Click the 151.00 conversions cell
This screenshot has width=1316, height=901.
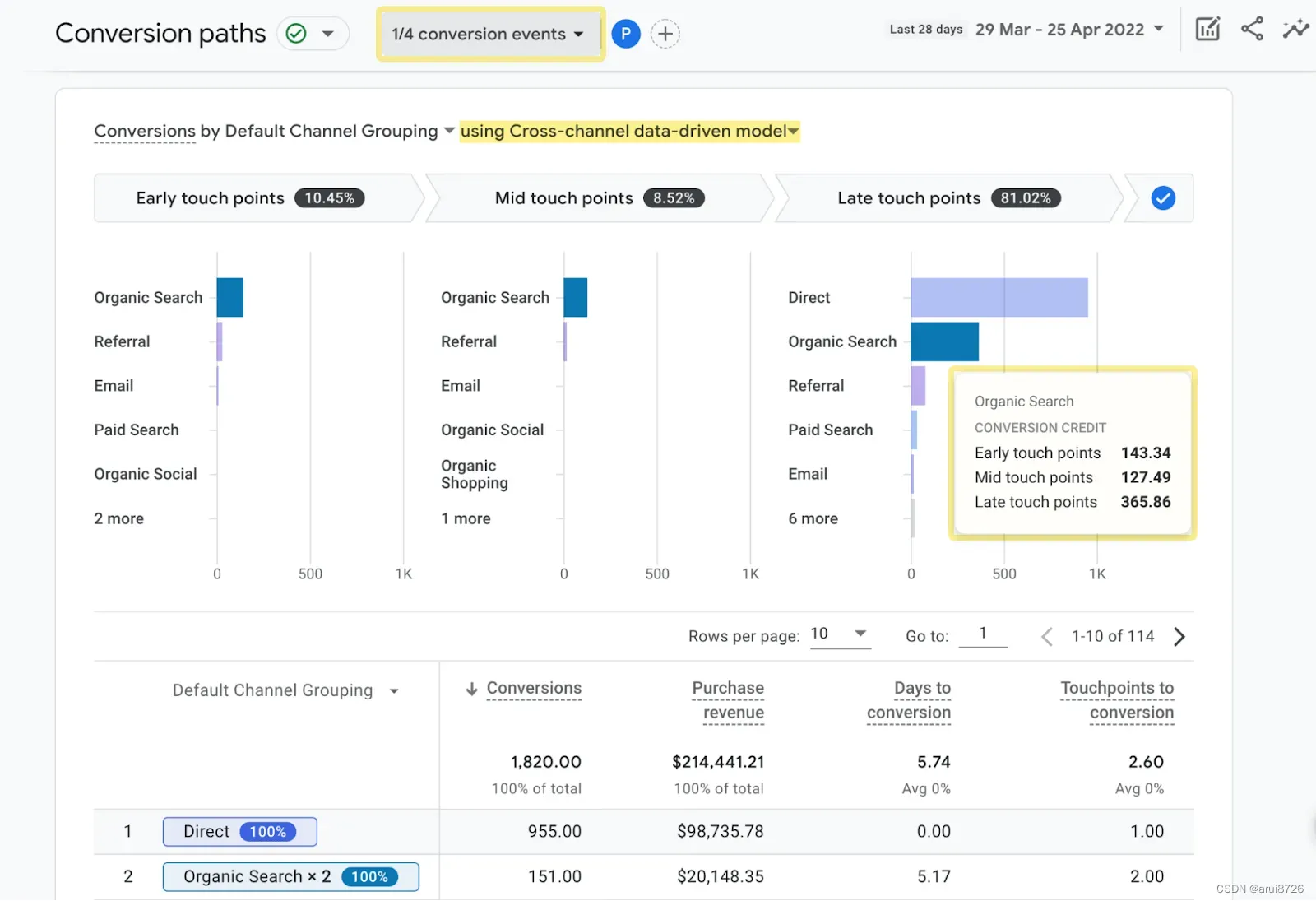[554, 877]
